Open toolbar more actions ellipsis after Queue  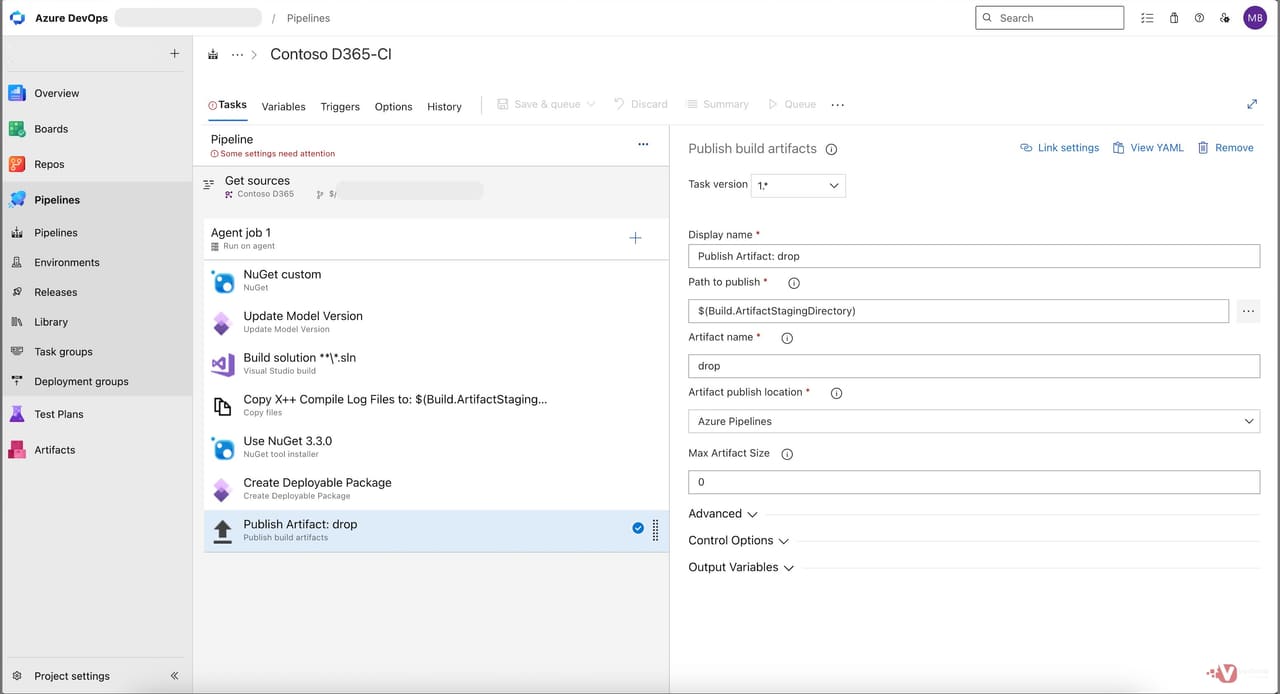838,104
